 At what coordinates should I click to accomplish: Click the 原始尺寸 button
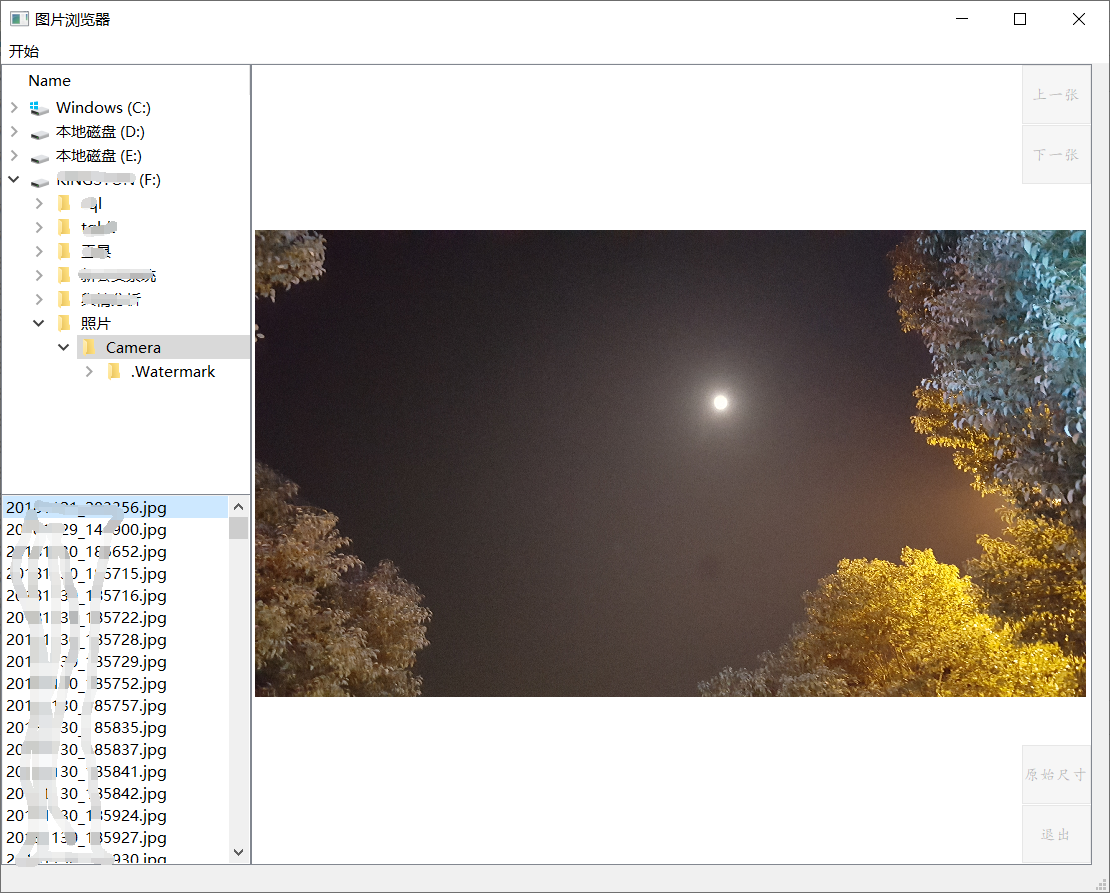coord(1056,774)
